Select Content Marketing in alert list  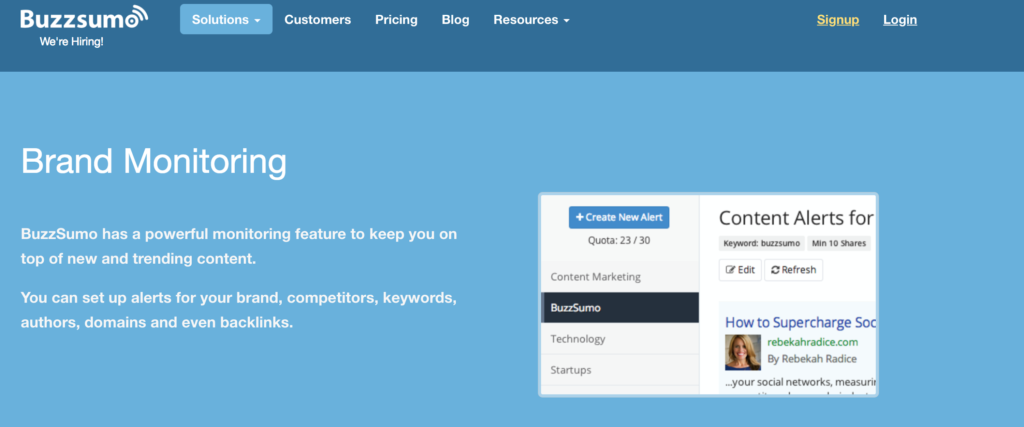pos(620,276)
